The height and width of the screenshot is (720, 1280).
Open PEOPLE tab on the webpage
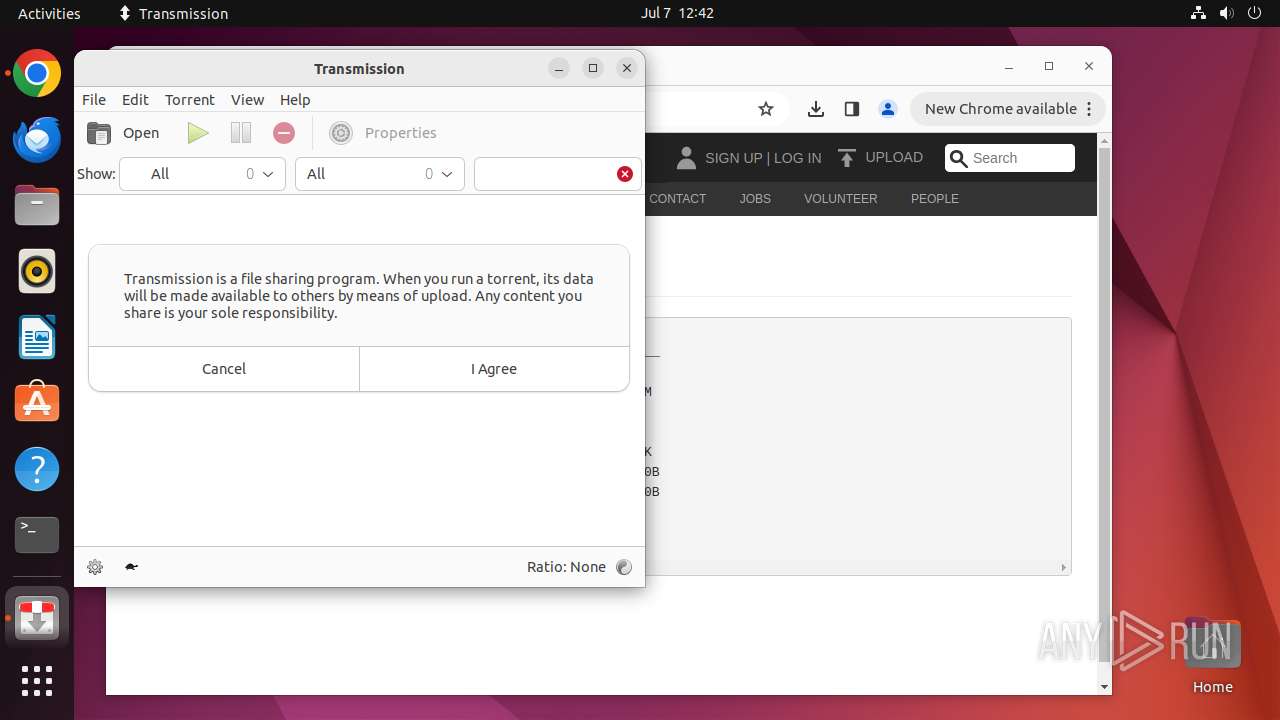coord(935,199)
